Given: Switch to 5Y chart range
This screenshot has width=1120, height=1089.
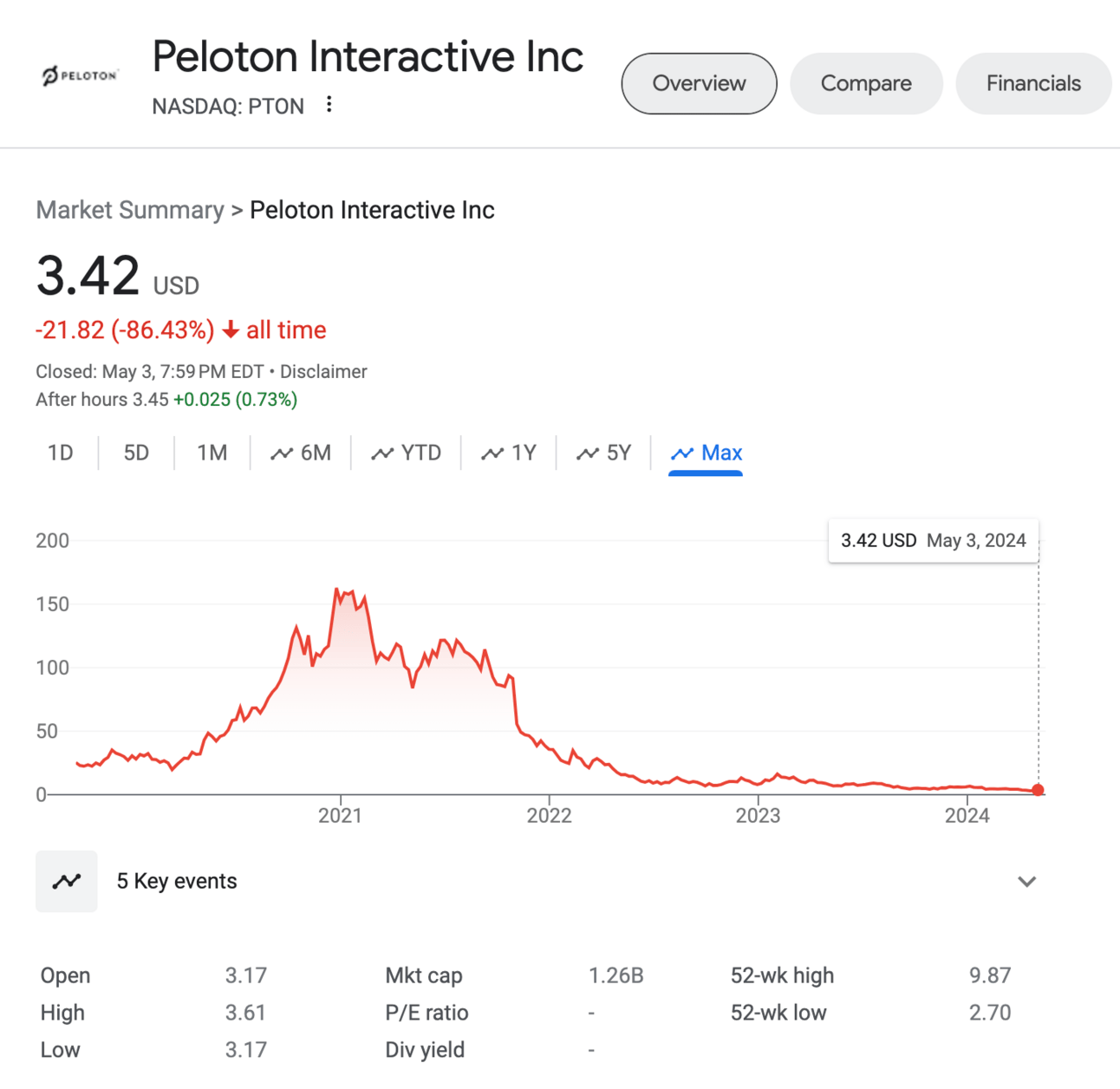Looking at the screenshot, I should [604, 453].
